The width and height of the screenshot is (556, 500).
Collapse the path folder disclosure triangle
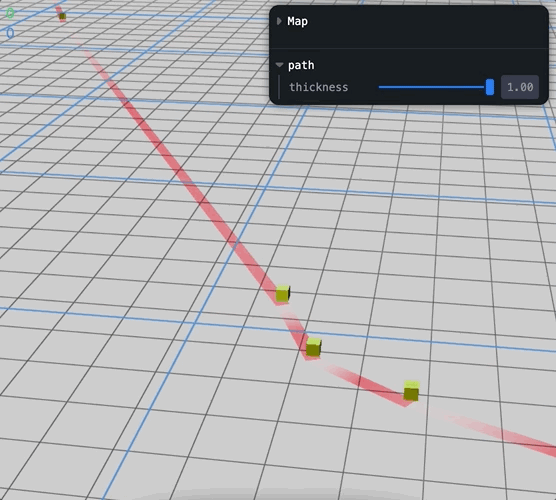coord(279,65)
